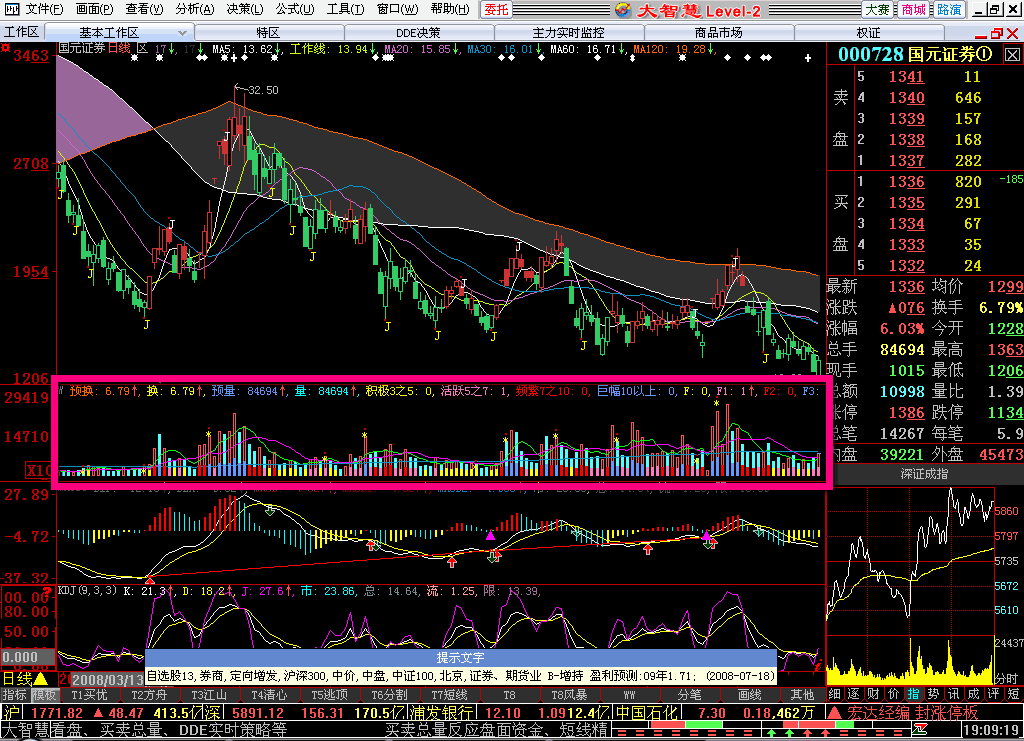Image resolution: width=1024 pixels, height=741 pixels.
Task: Click the 深证成指 index header
Action: (924, 474)
